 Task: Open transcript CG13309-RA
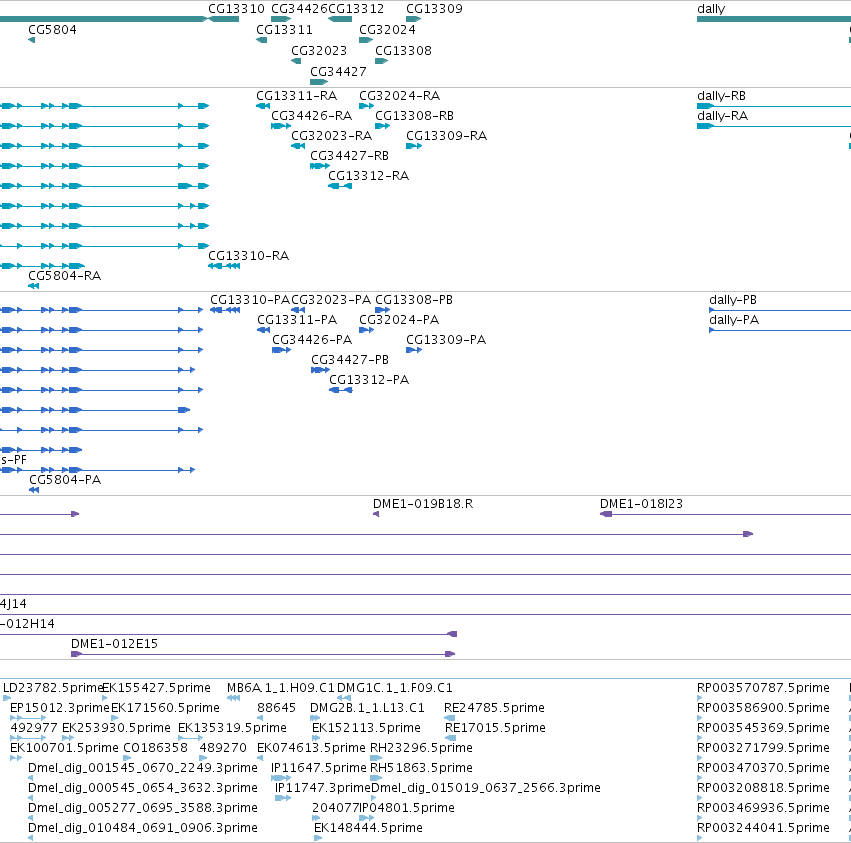tap(446, 136)
